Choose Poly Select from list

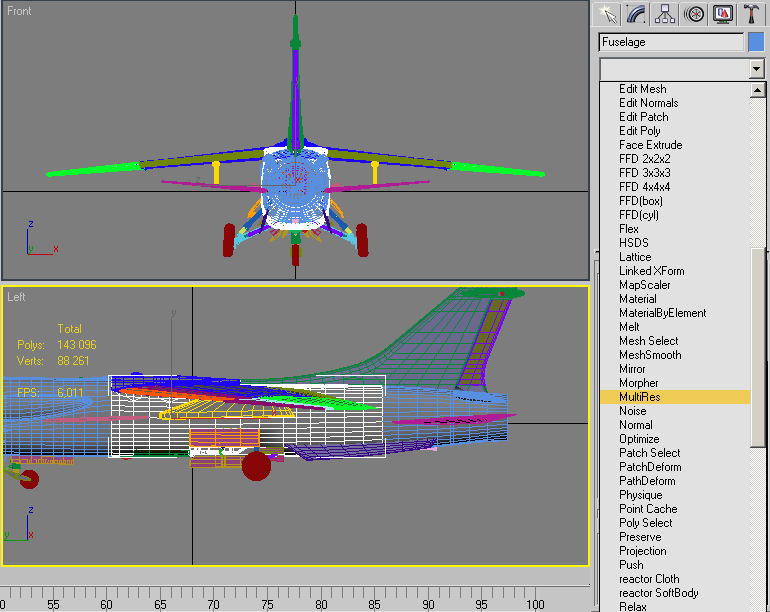pos(646,523)
